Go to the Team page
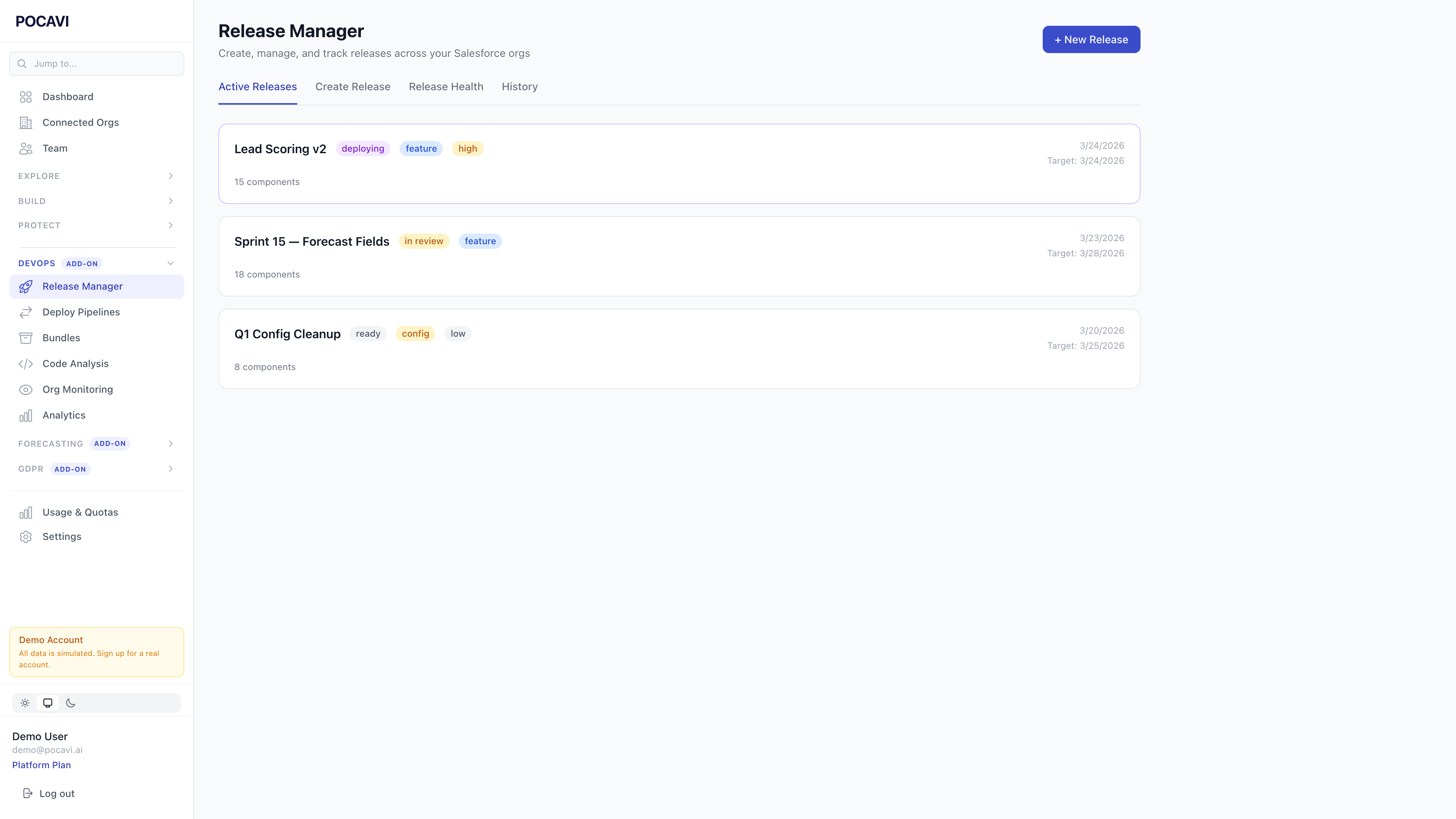The width and height of the screenshot is (1456, 819). click(97, 149)
